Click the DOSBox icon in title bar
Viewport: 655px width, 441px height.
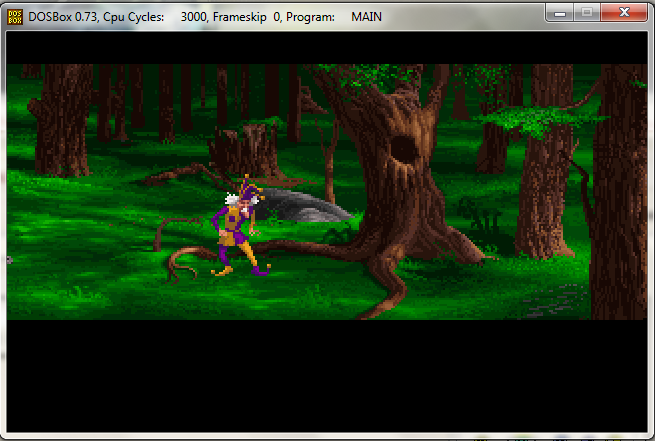(x=15, y=17)
